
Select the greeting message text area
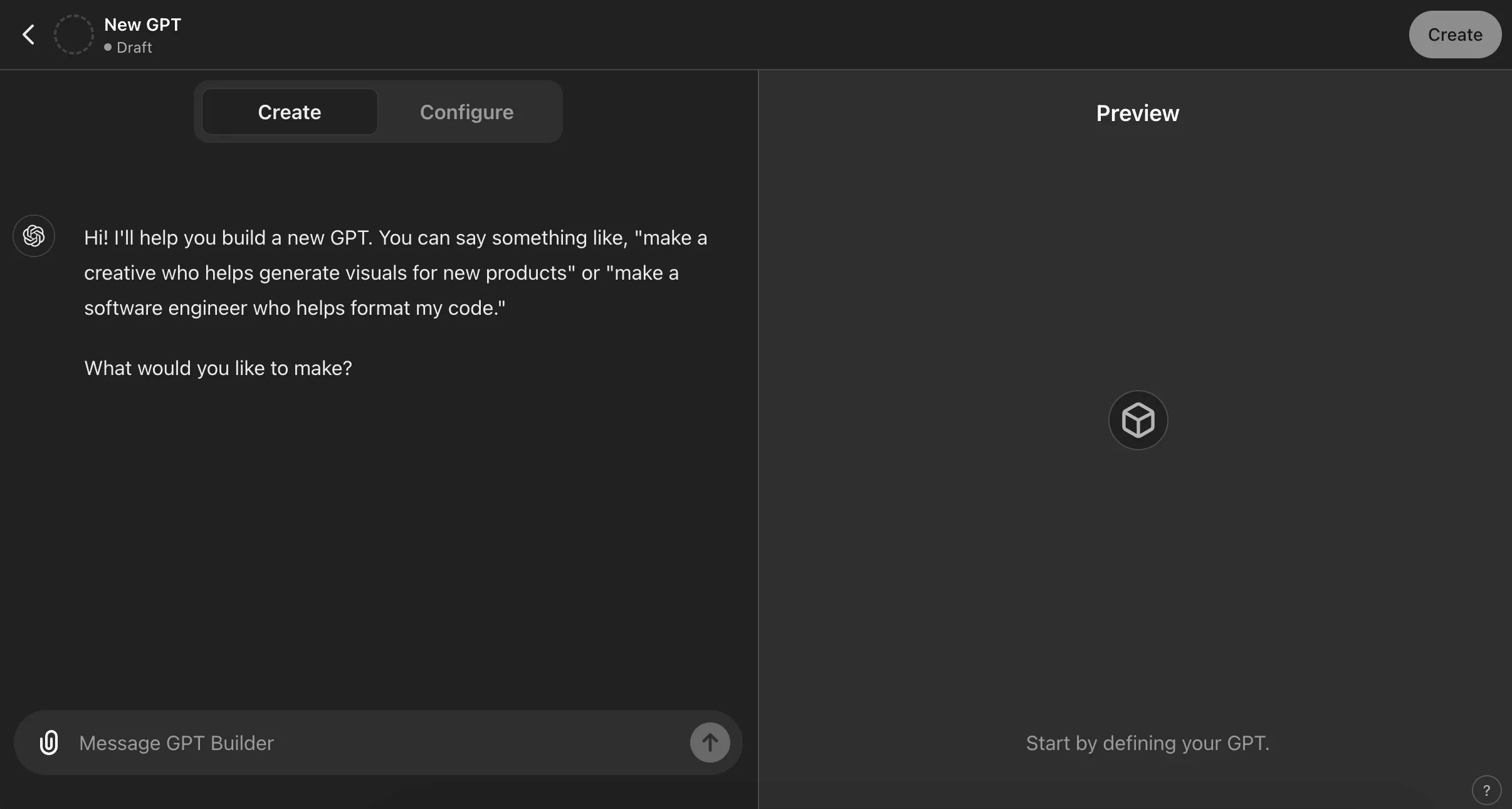coord(395,273)
